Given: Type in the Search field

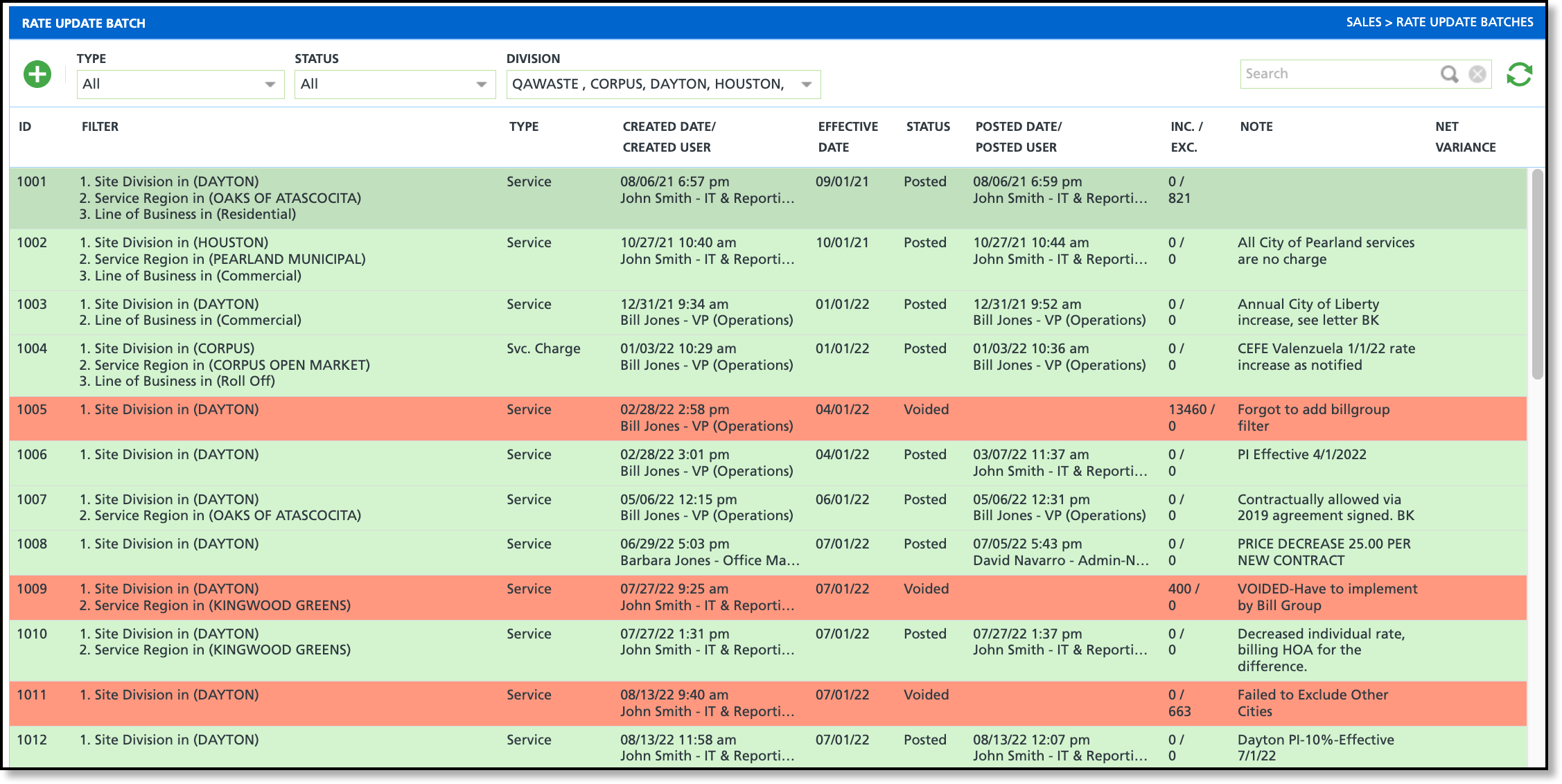Looking at the screenshot, I should click(1337, 74).
